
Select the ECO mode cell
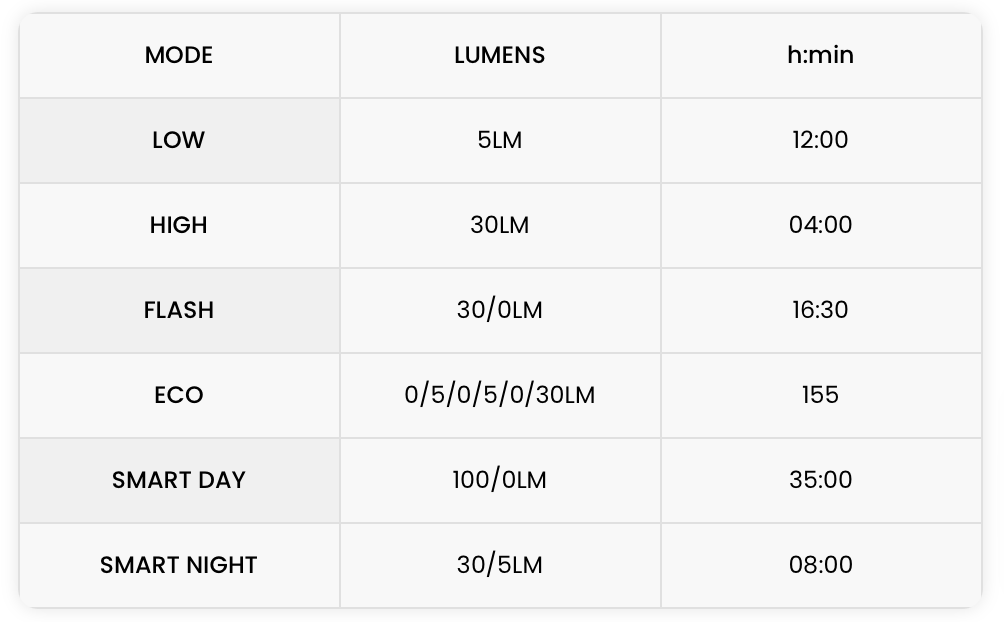pyautogui.click(x=179, y=395)
